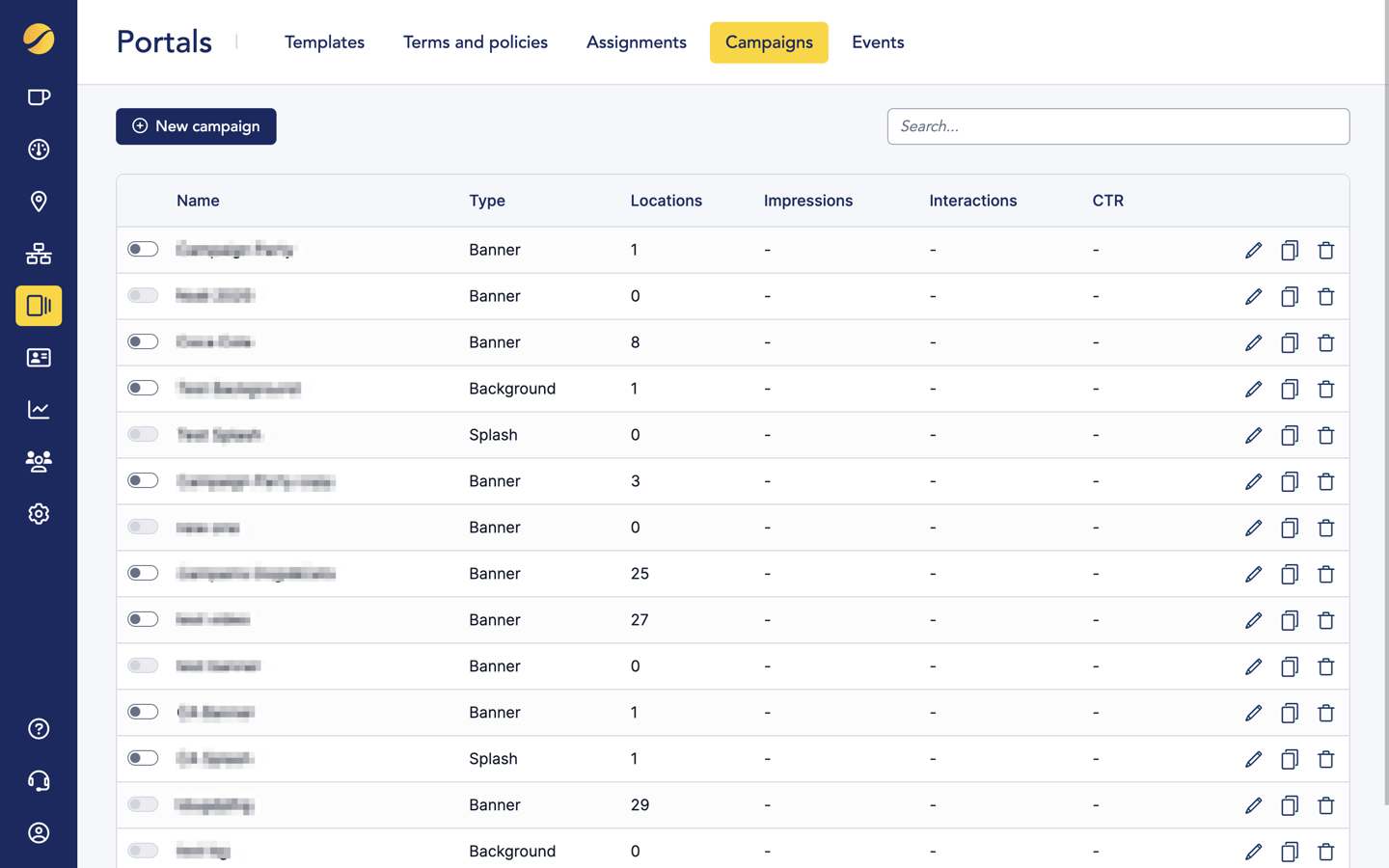1389x868 pixels.
Task: Toggle the Banner campaign with 8 locations
Action: point(143,341)
